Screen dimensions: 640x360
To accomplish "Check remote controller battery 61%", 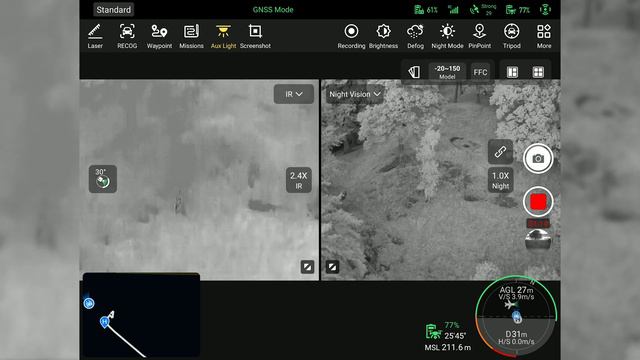I will 426,9.
